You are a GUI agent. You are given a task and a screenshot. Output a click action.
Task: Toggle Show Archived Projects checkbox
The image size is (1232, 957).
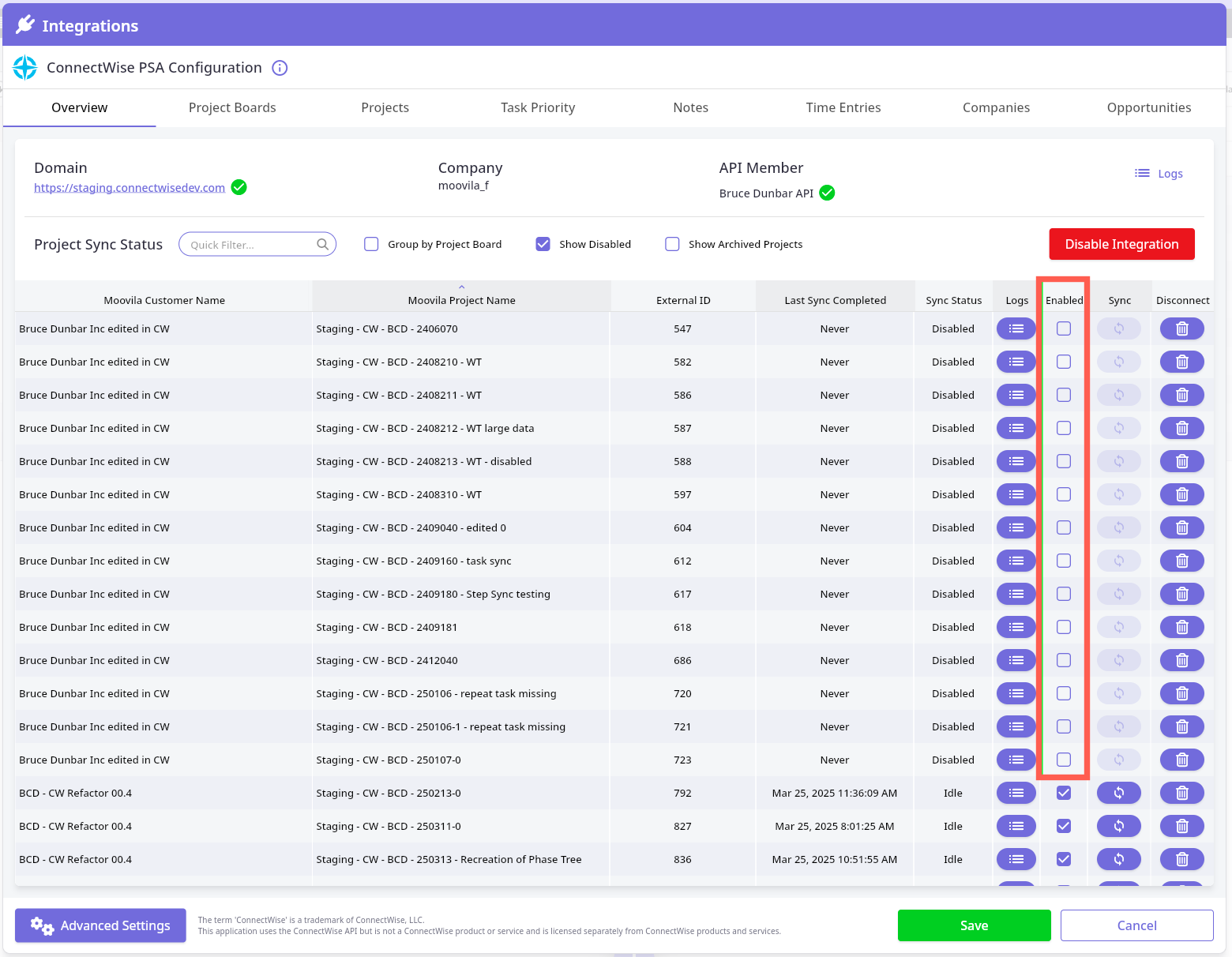click(672, 244)
